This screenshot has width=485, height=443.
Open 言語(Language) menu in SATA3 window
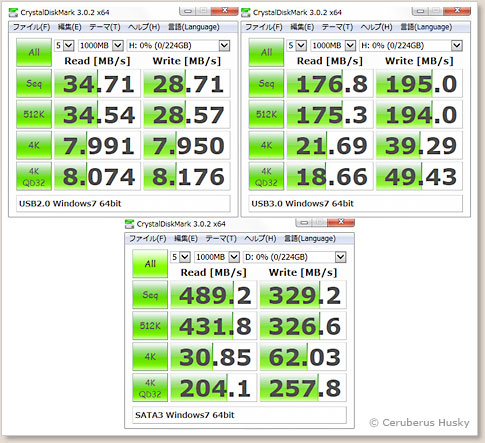(x=310, y=239)
